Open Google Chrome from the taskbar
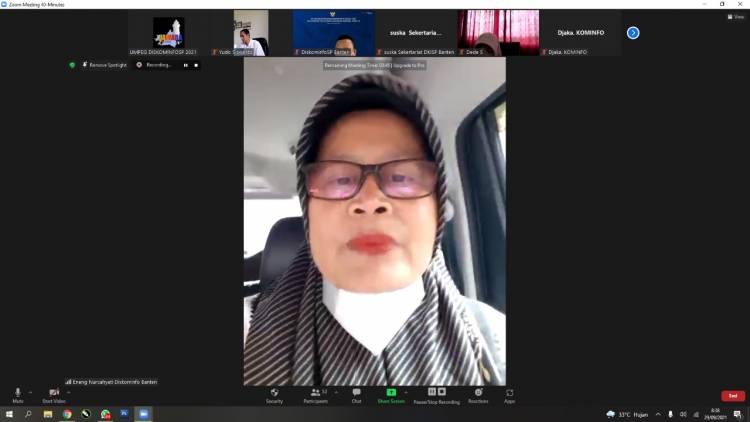Screen dimensions: 750x422 pyautogui.click(x=67, y=414)
